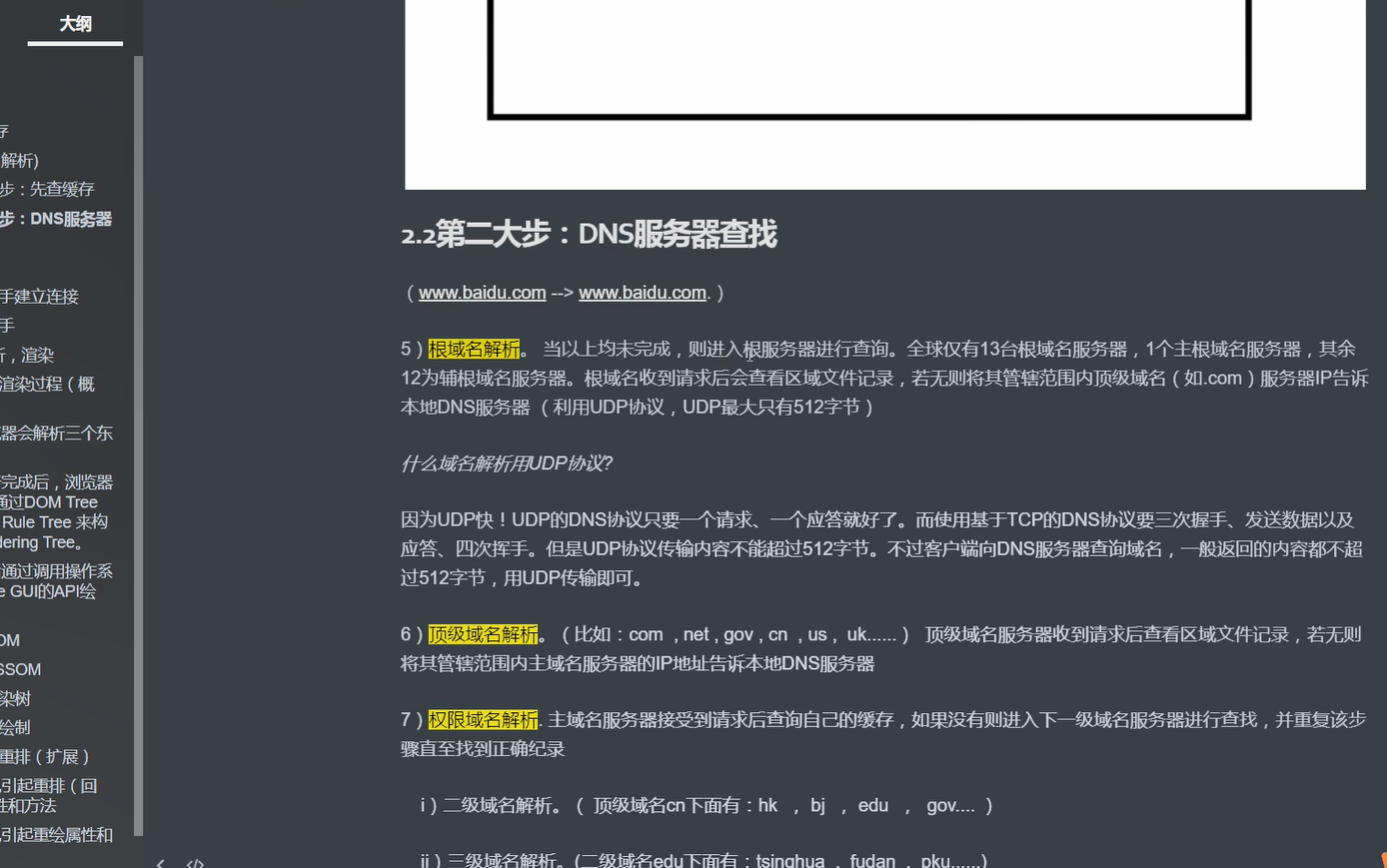Click italic text 什么域名解析用UDP协议?
Image resolution: width=1387 pixels, height=868 pixels.
point(507,463)
